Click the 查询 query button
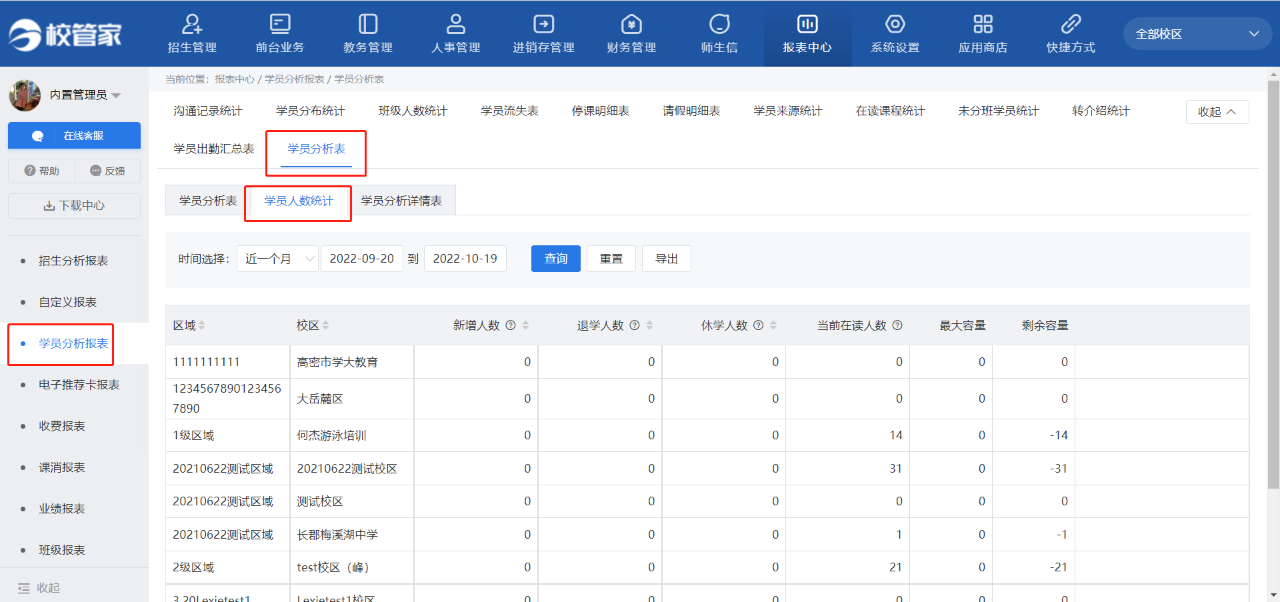 [556, 259]
